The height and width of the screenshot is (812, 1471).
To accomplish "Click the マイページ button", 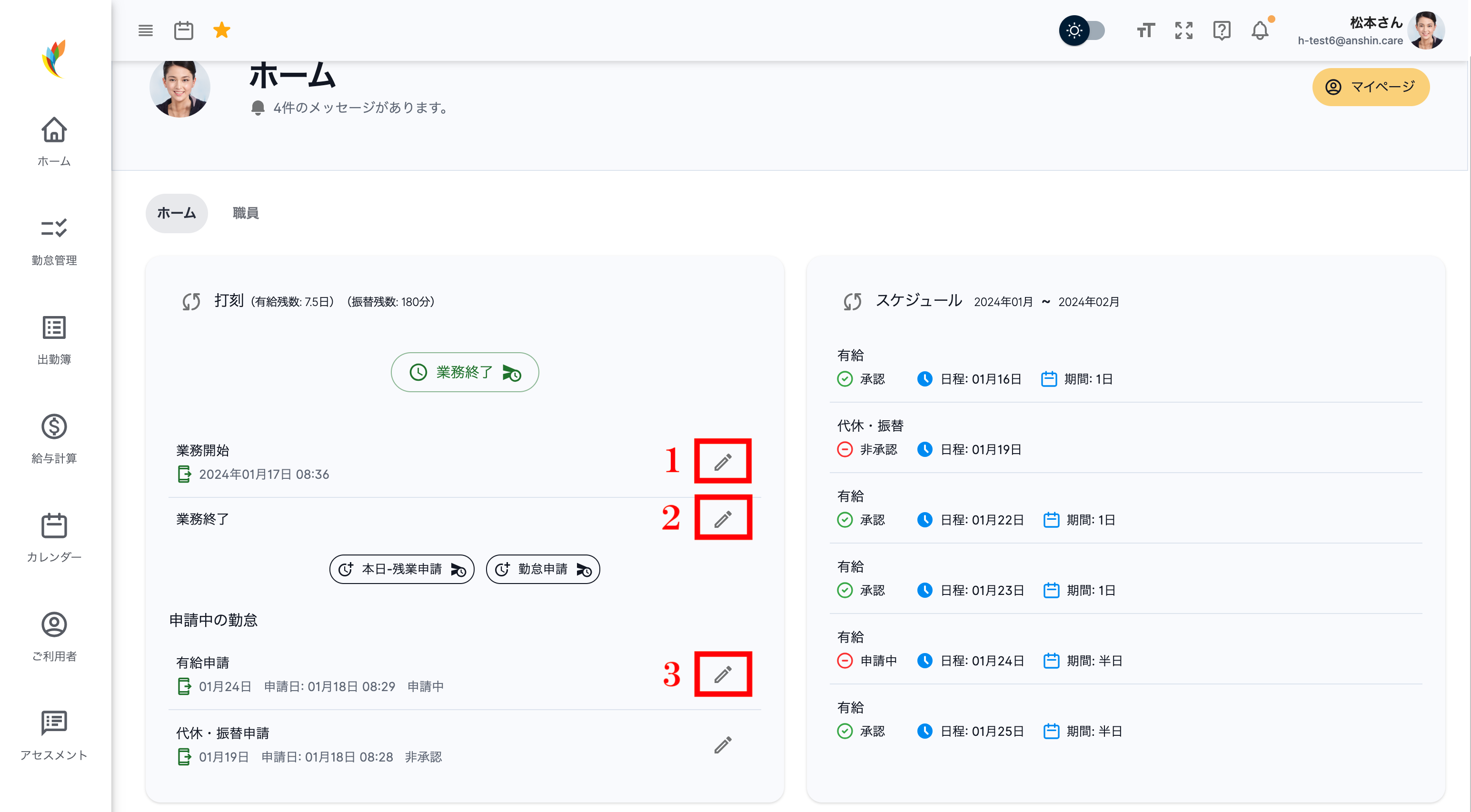I will coord(1371,87).
